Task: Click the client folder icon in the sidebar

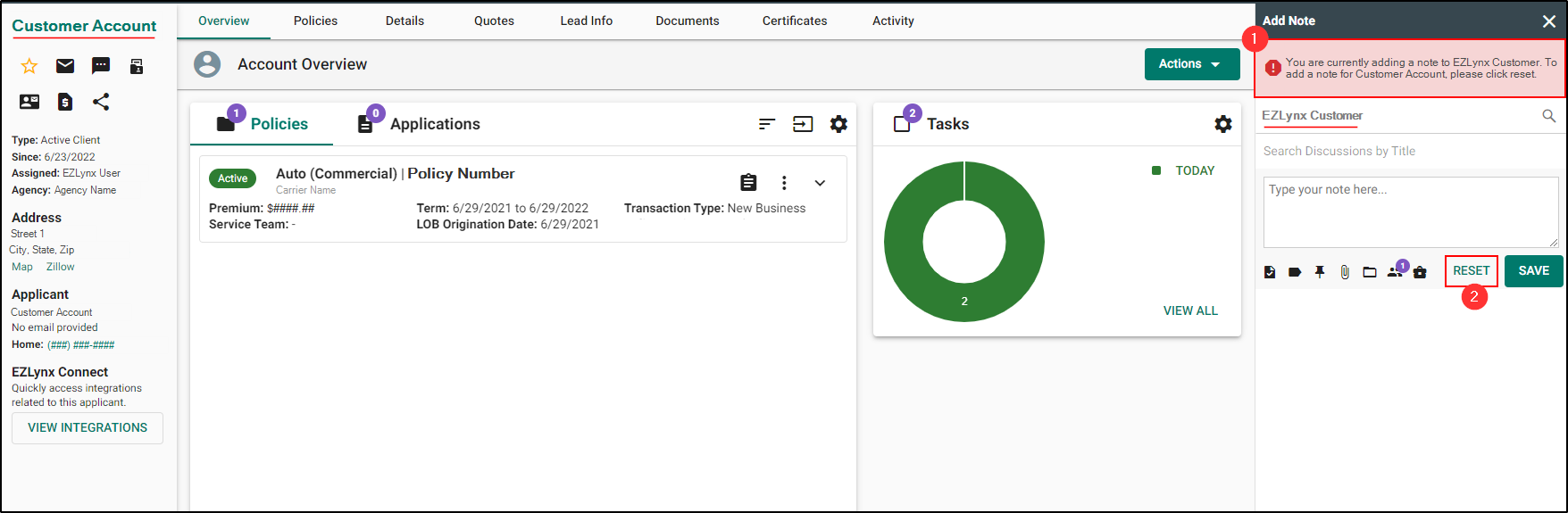Action: click(137, 66)
